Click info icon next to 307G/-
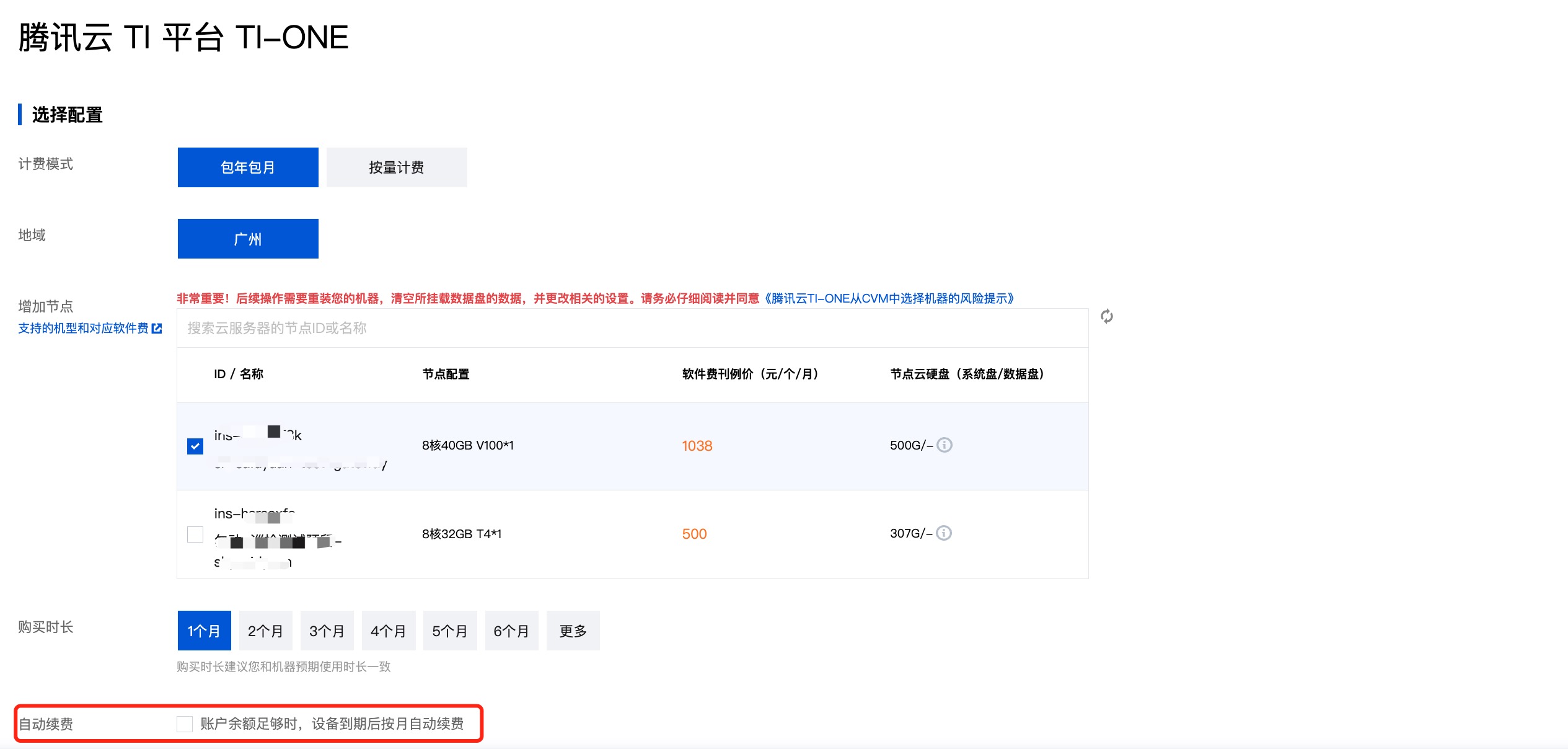The height and width of the screenshot is (749, 1568). pyautogui.click(x=943, y=533)
